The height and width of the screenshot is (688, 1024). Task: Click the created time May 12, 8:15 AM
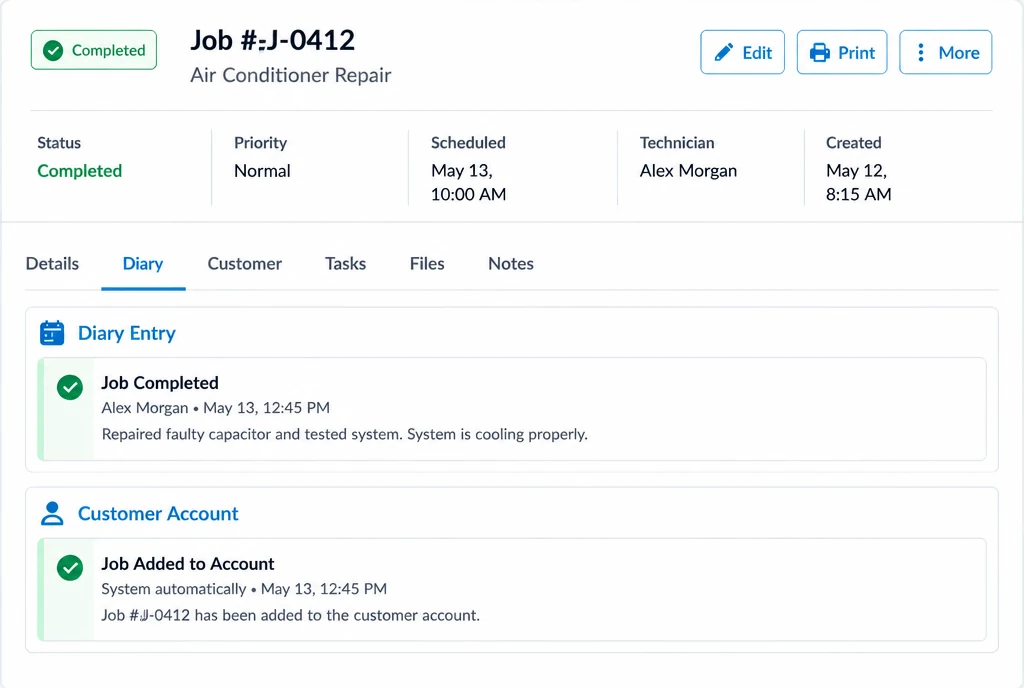[858, 182]
